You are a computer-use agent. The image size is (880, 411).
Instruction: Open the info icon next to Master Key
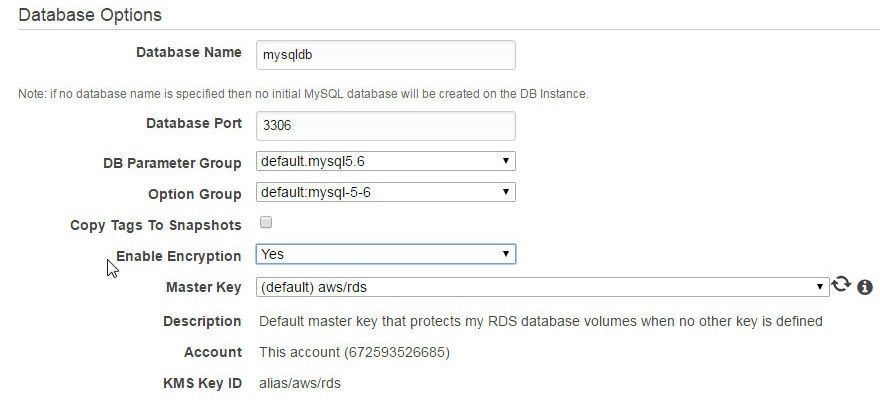[x=865, y=287]
